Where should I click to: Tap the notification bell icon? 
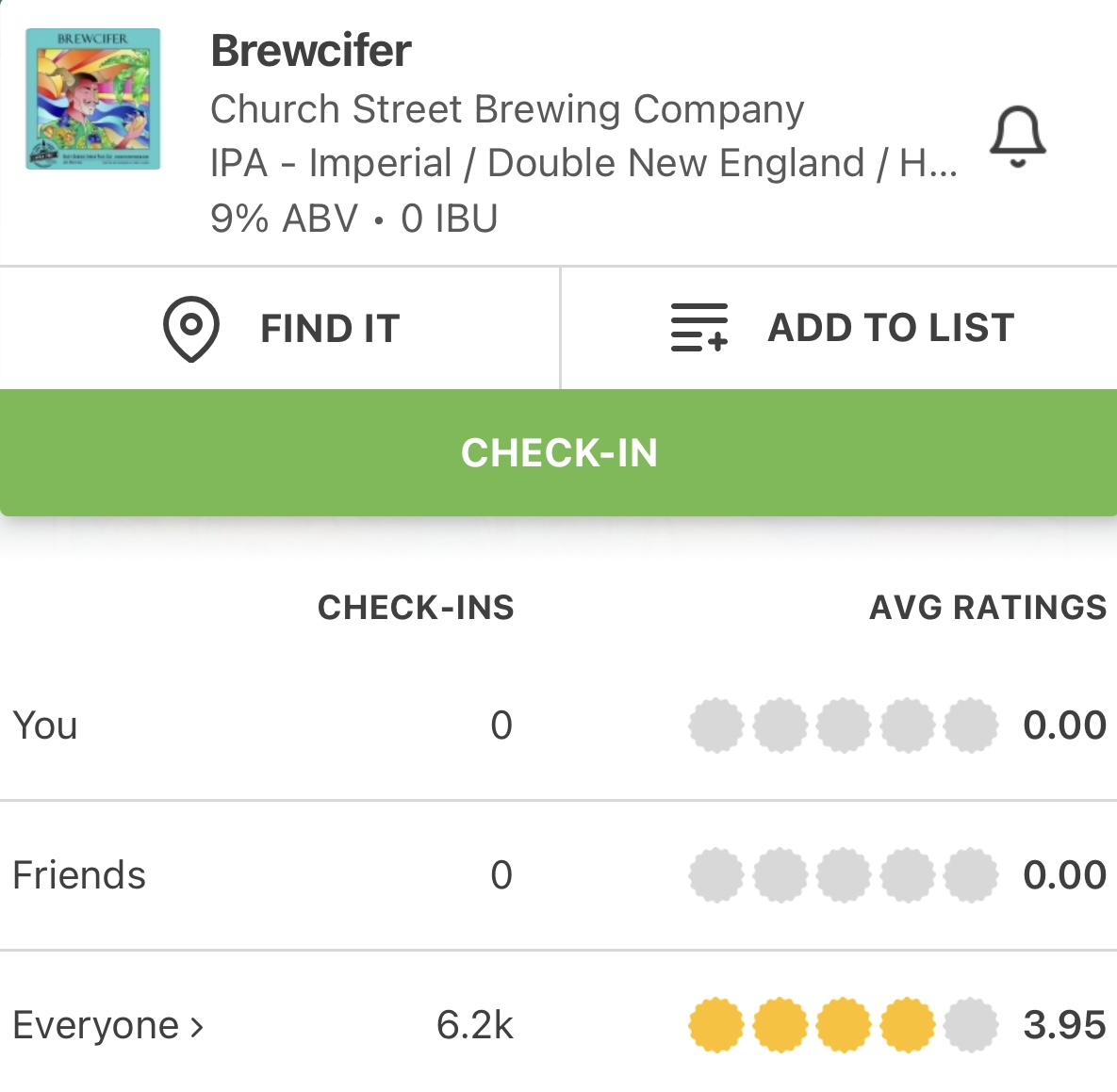[x=1018, y=138]
